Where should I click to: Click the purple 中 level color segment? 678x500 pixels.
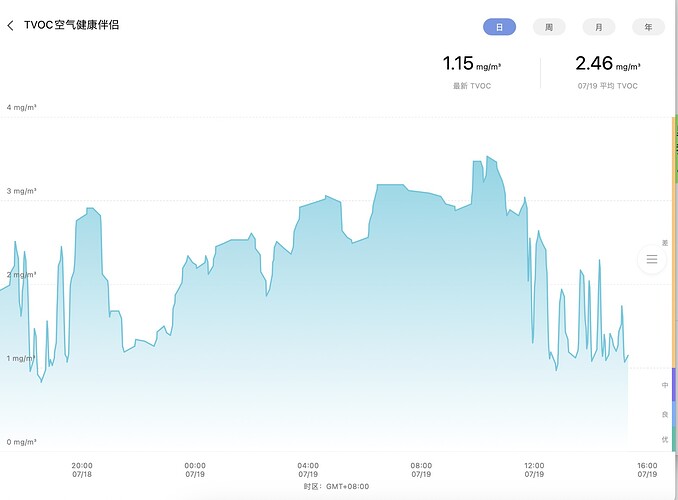point(674,385)
